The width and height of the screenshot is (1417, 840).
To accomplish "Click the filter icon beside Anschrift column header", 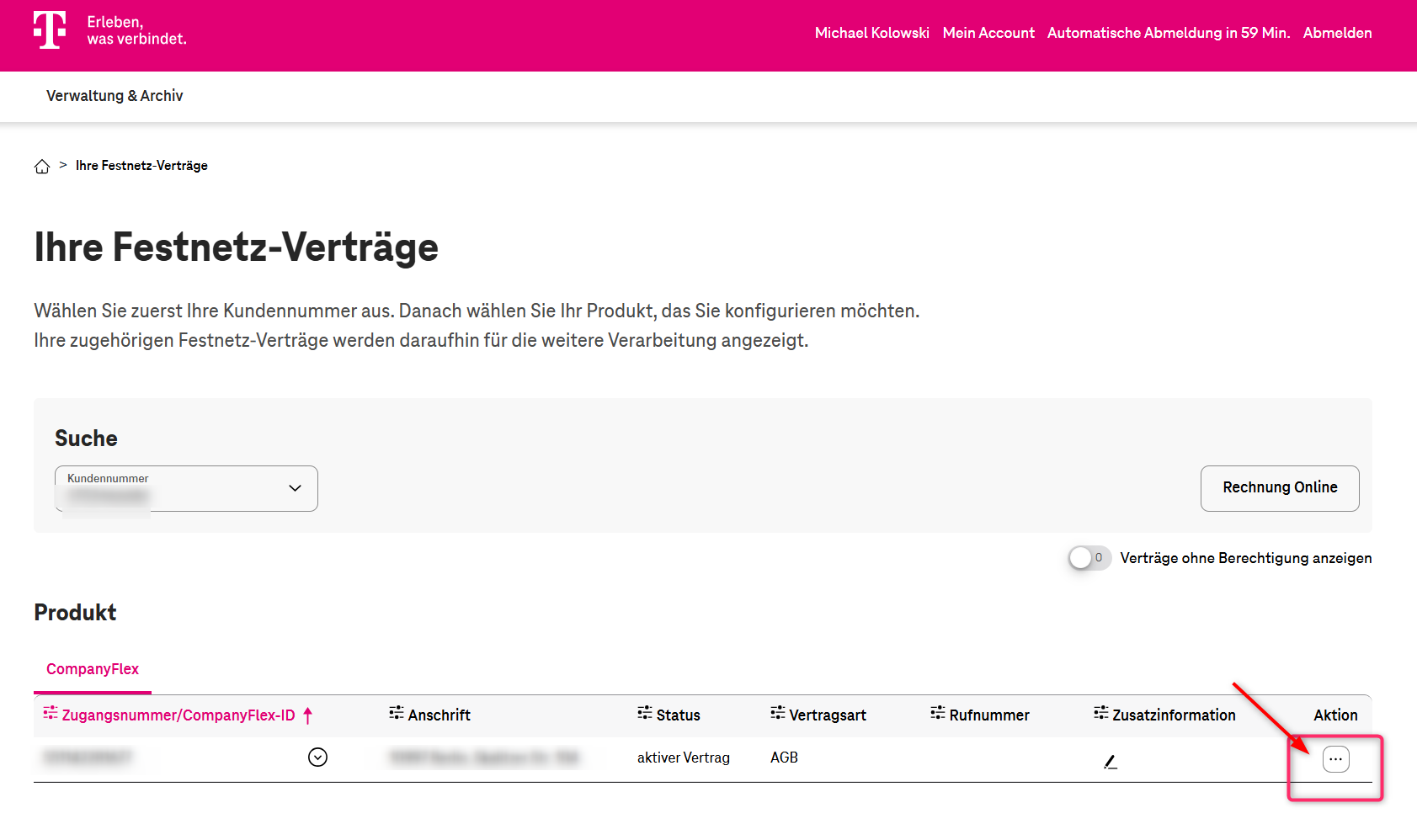I will (x=395, y=714).
